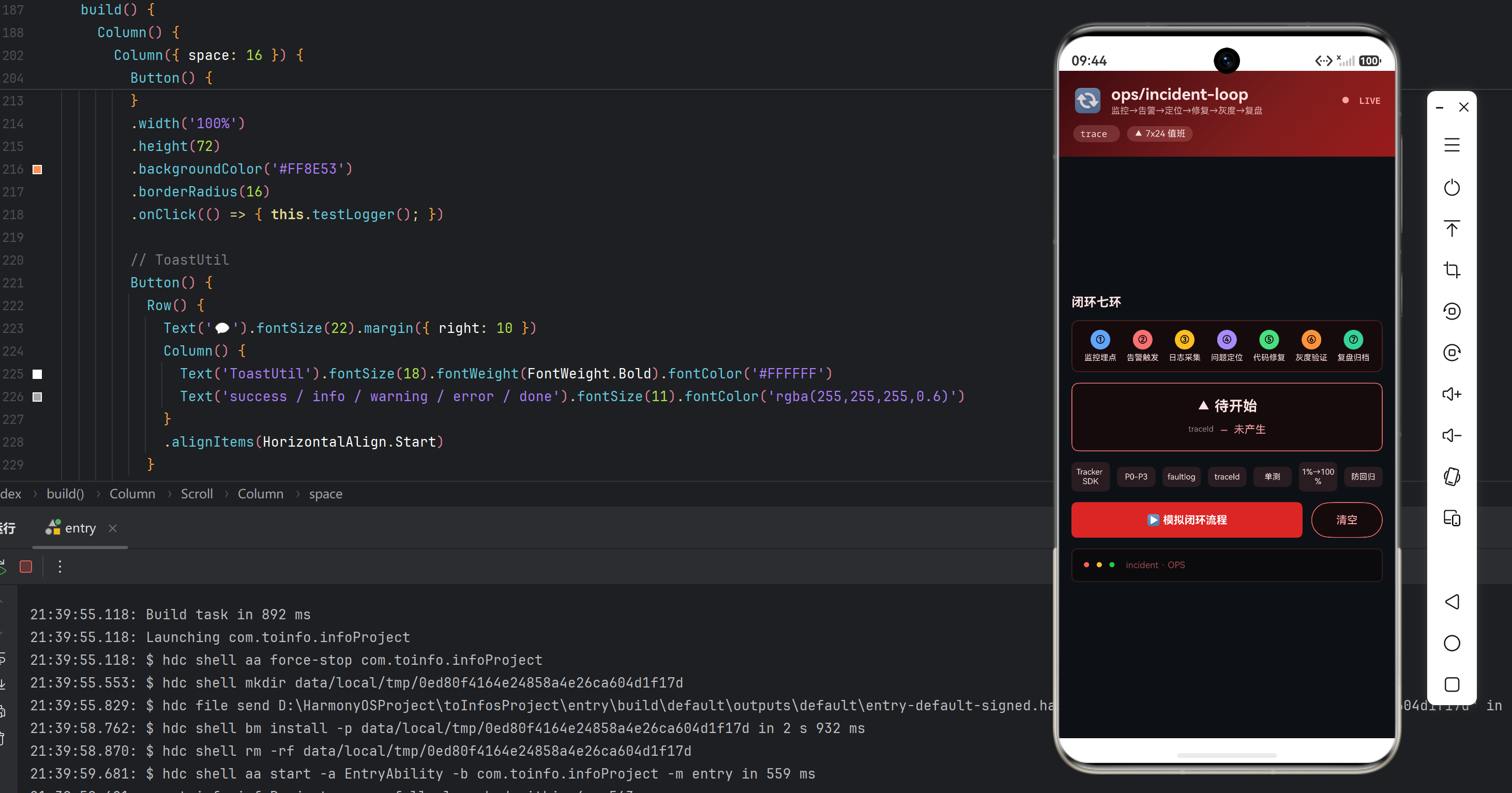Rotate emulator screen with counter-clockwise icon
Screen dimensions: 1512x793
[1451, 311]
